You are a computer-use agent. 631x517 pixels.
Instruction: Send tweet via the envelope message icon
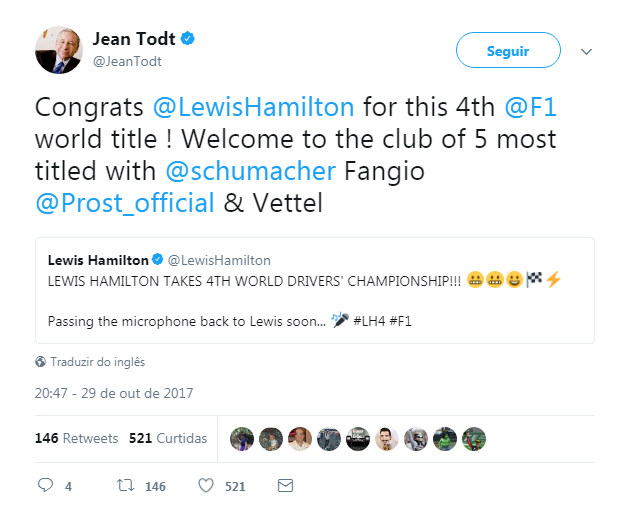pyautogui.click(x=285, y=486)
